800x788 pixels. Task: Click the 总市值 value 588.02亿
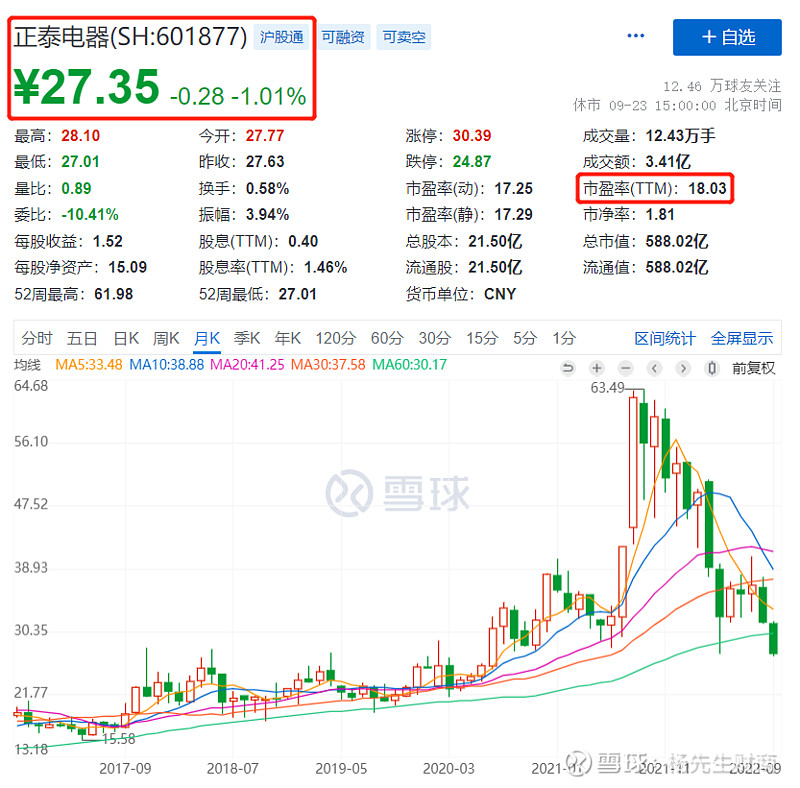tap(677, 241)
